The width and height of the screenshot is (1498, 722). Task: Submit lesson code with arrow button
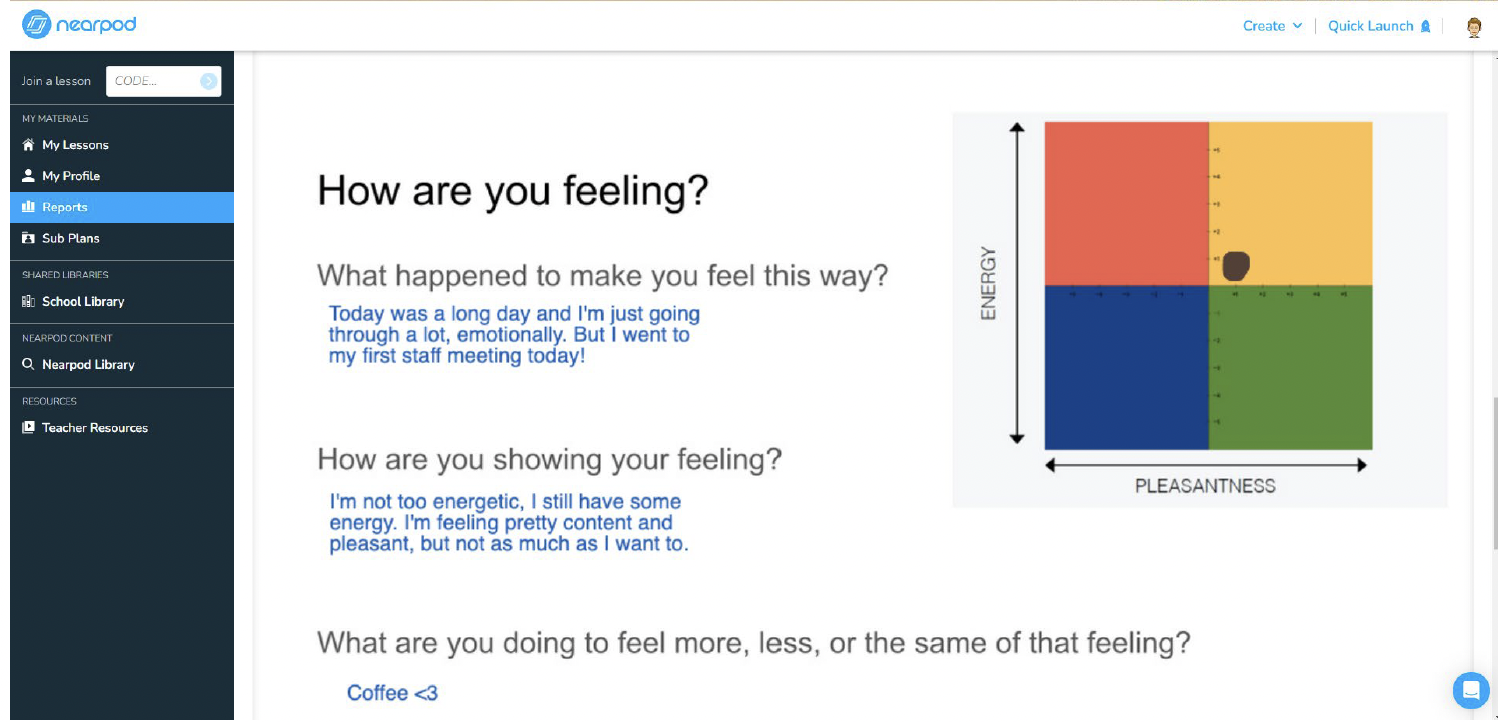[x=208, y=81]
